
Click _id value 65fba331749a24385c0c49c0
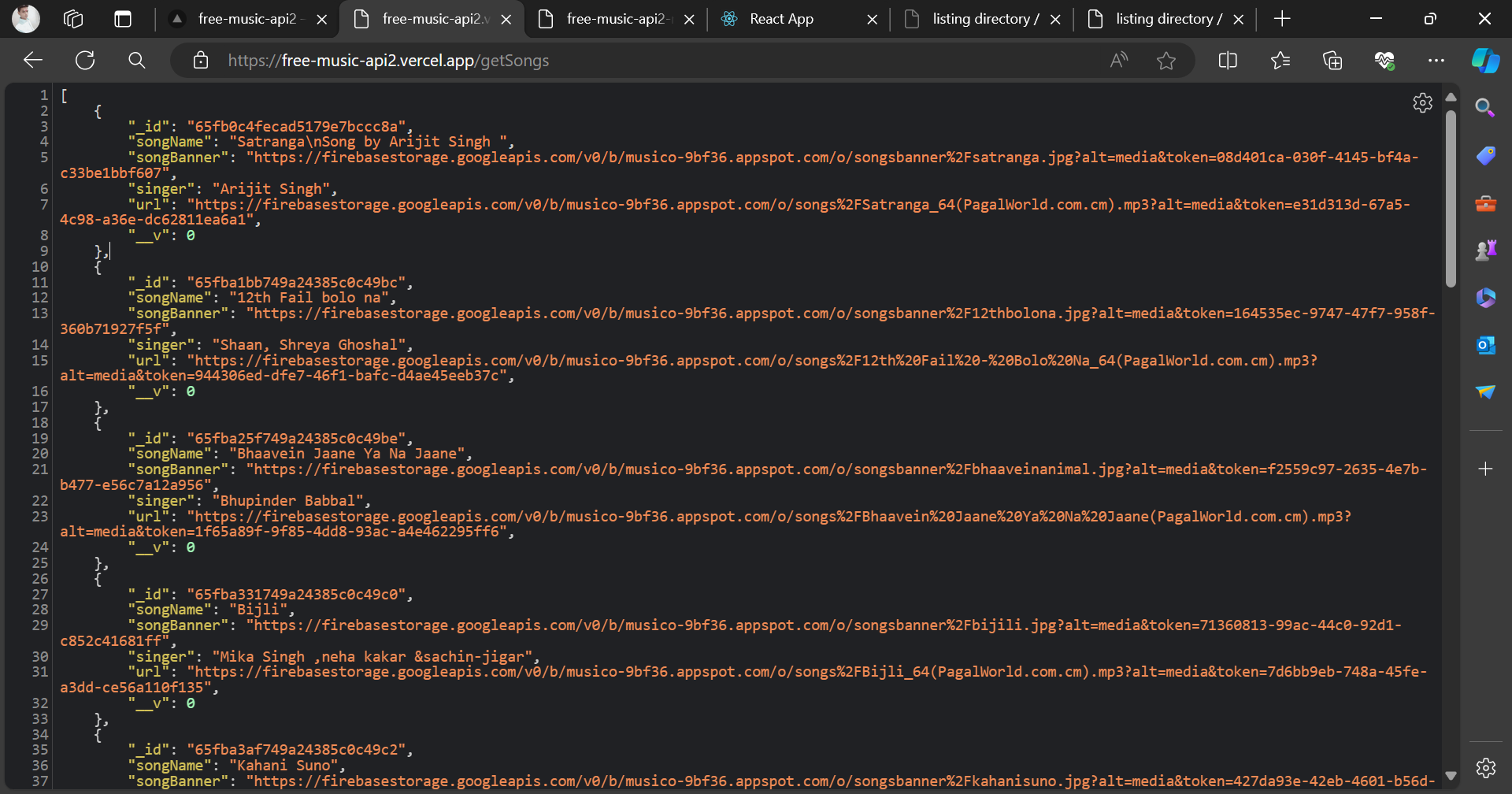pos(296,594)
